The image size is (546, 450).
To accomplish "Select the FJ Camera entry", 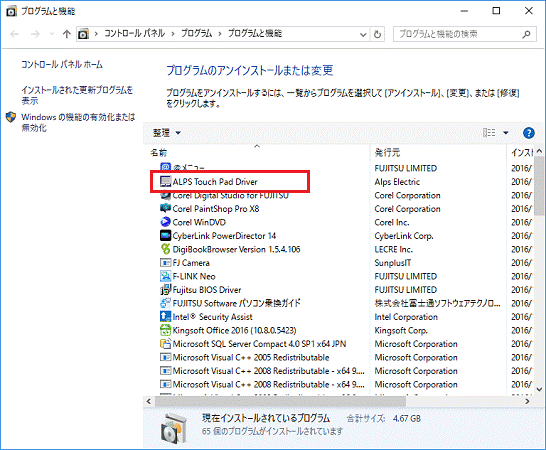I will coord(191,263).
